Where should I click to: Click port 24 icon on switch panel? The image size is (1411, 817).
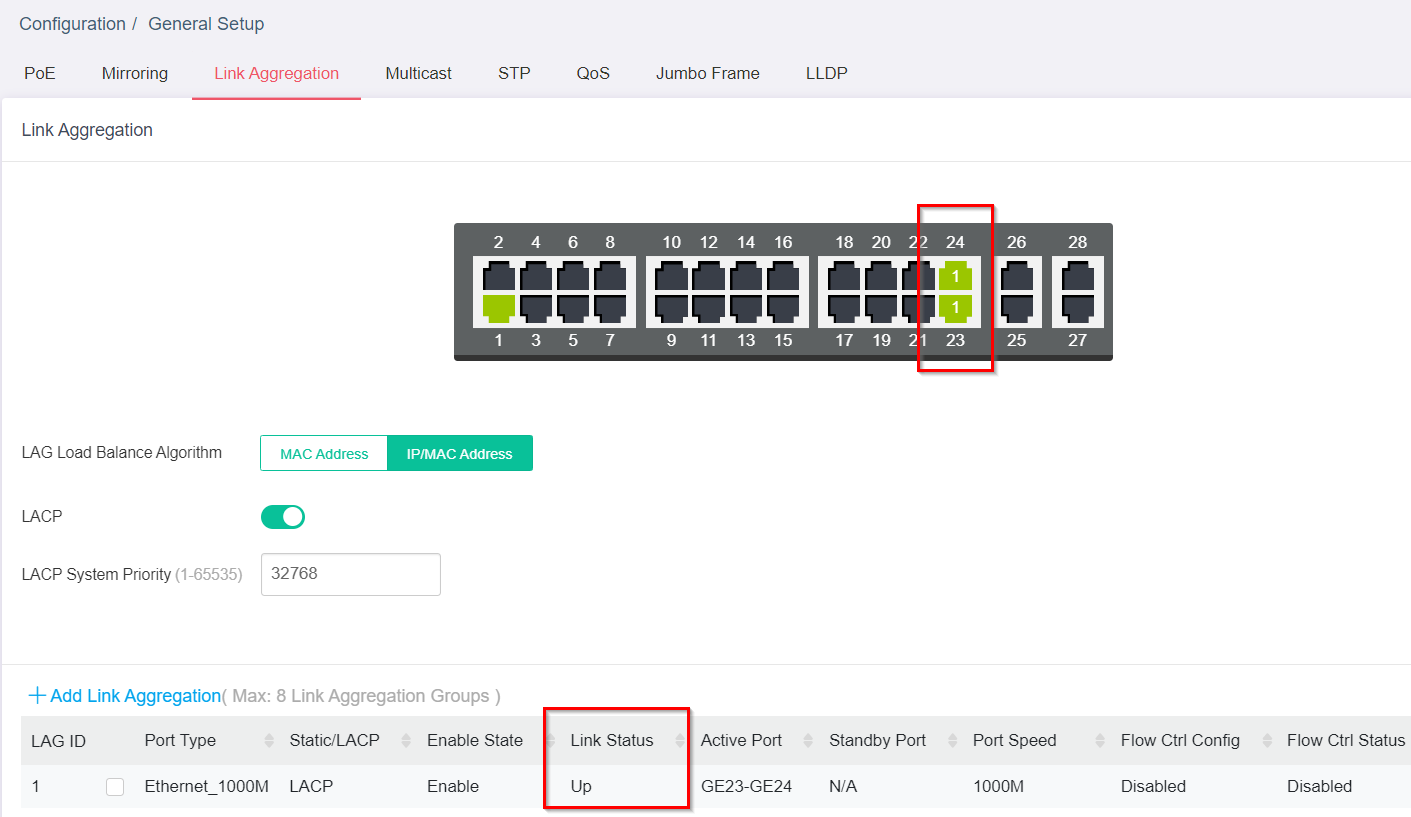955,275
